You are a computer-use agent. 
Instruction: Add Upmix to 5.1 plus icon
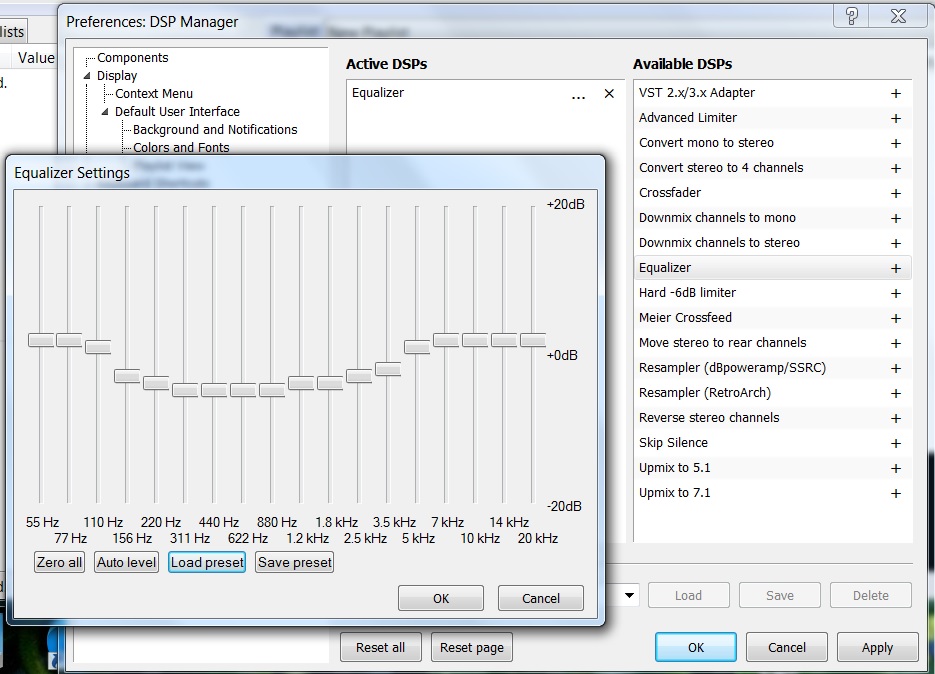pos(896,469)
